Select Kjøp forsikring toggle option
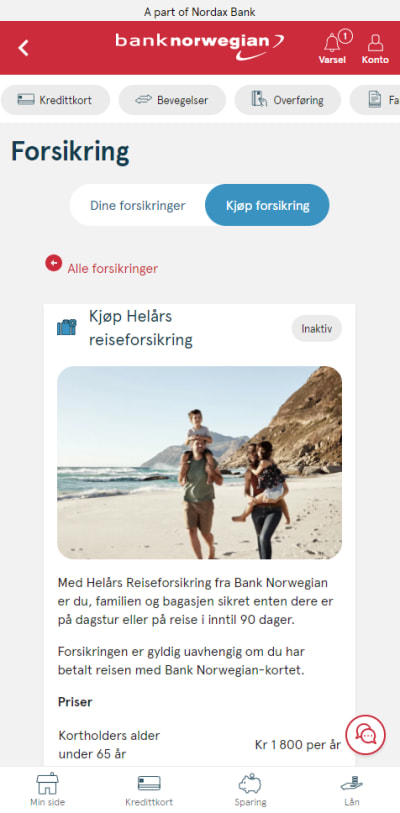 [x=267, y=205]
